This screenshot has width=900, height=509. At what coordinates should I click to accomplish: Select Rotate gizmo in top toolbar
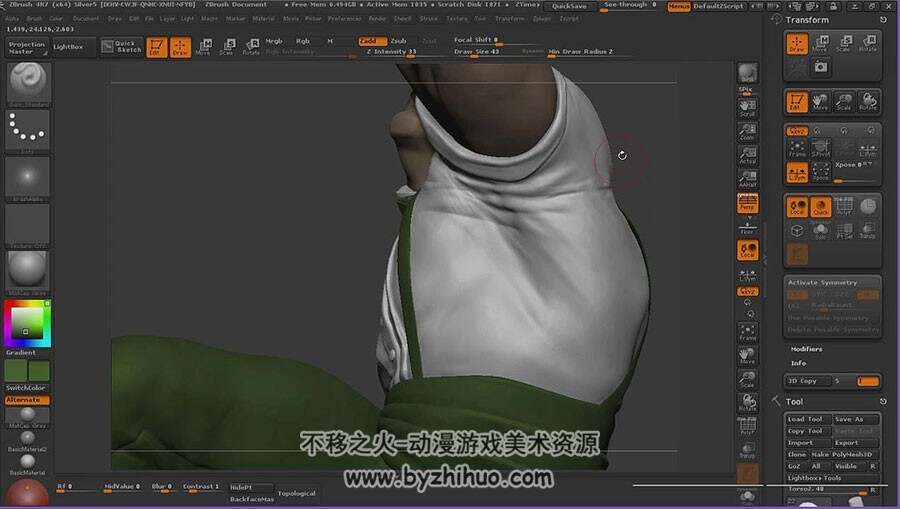coord(251,47)
